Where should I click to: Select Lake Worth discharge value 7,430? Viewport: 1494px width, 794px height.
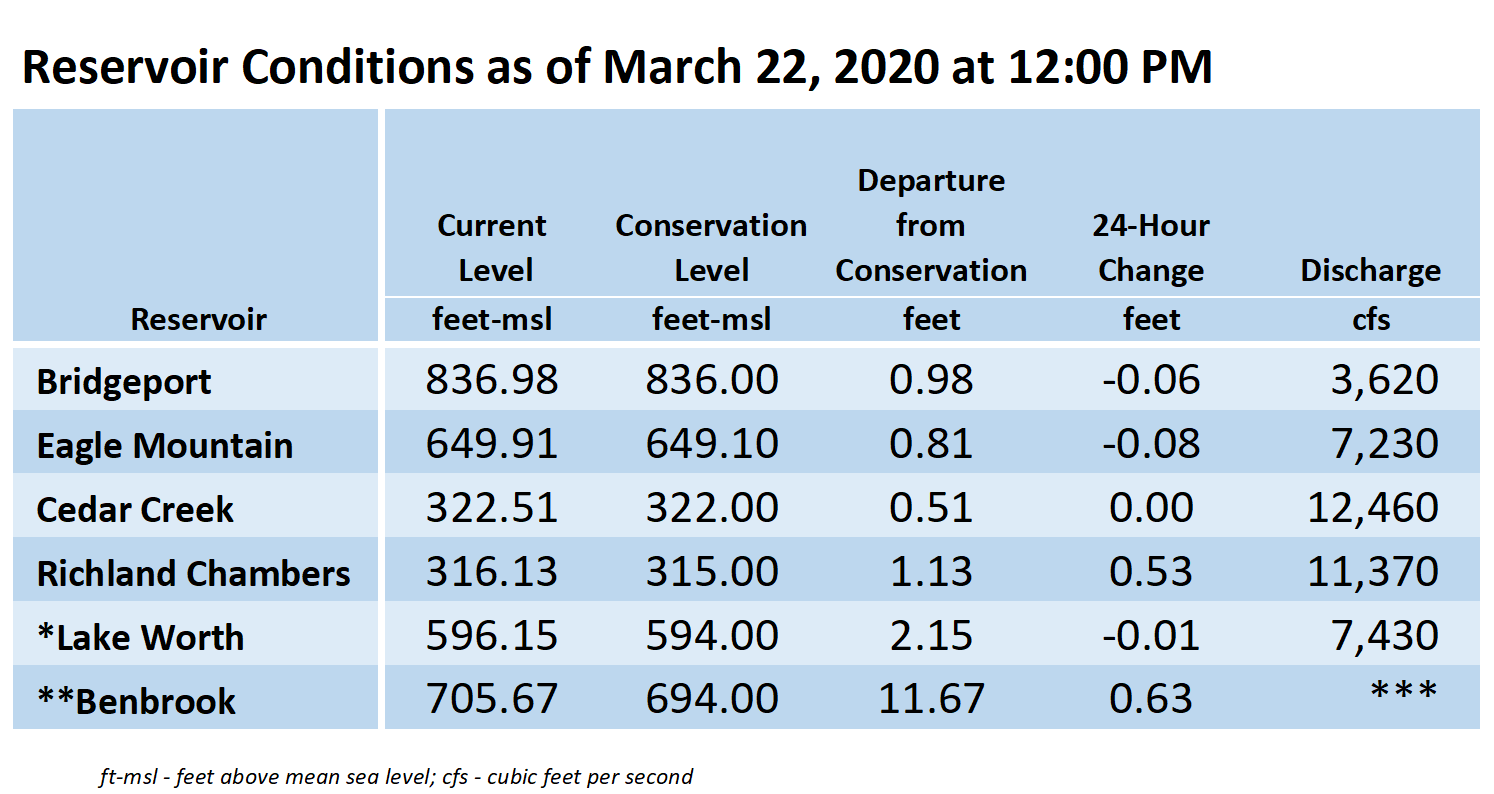pos(1384,636)
